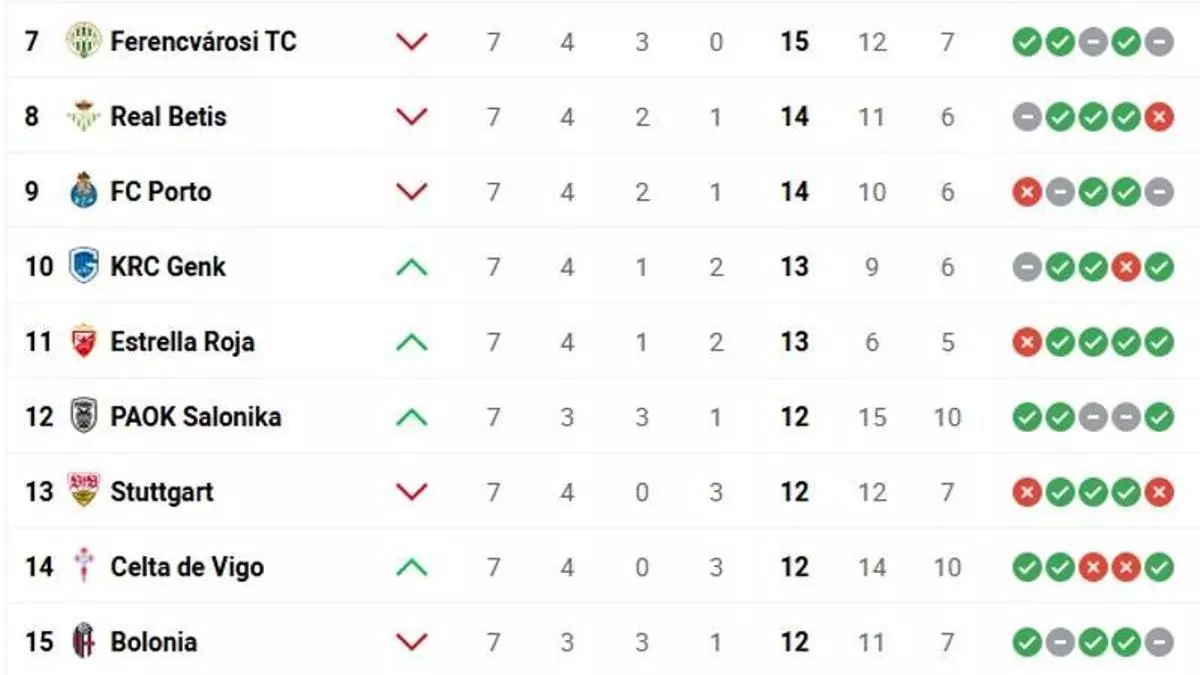Click the first green win icon in Ferencvárosi's form
Screen dimensions: 1200x675
[x=1027, y=41]
